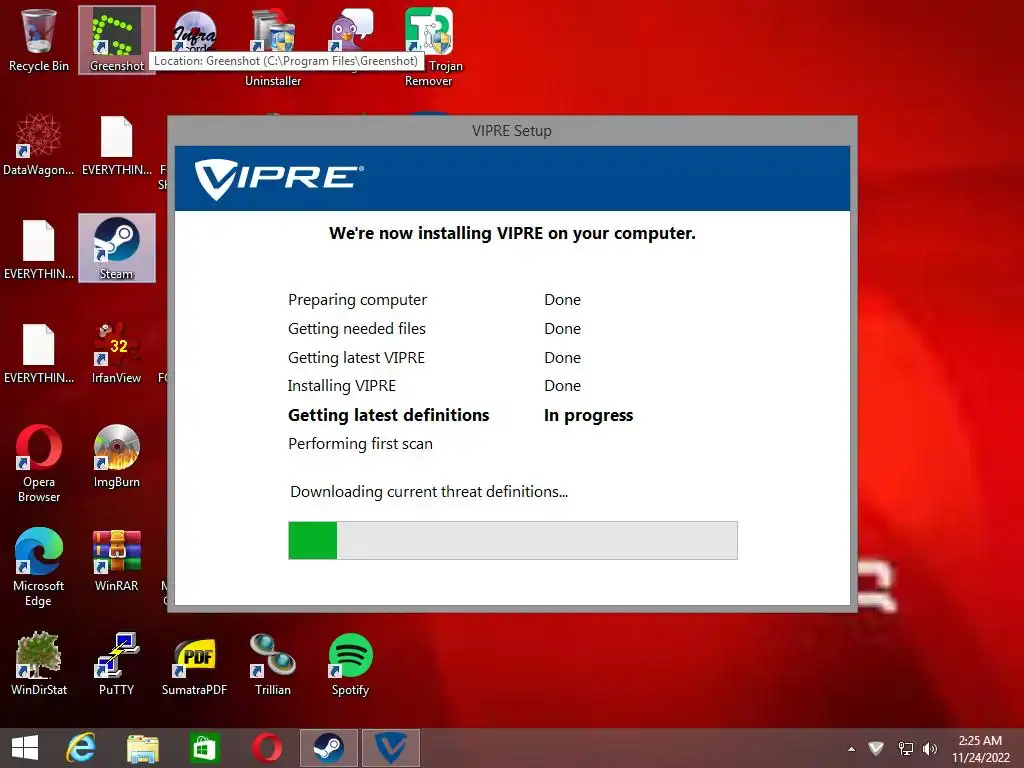1024x768 pixels.
Task: Launch Internet Explorer from the taskbar
Action: coord(82,748)
